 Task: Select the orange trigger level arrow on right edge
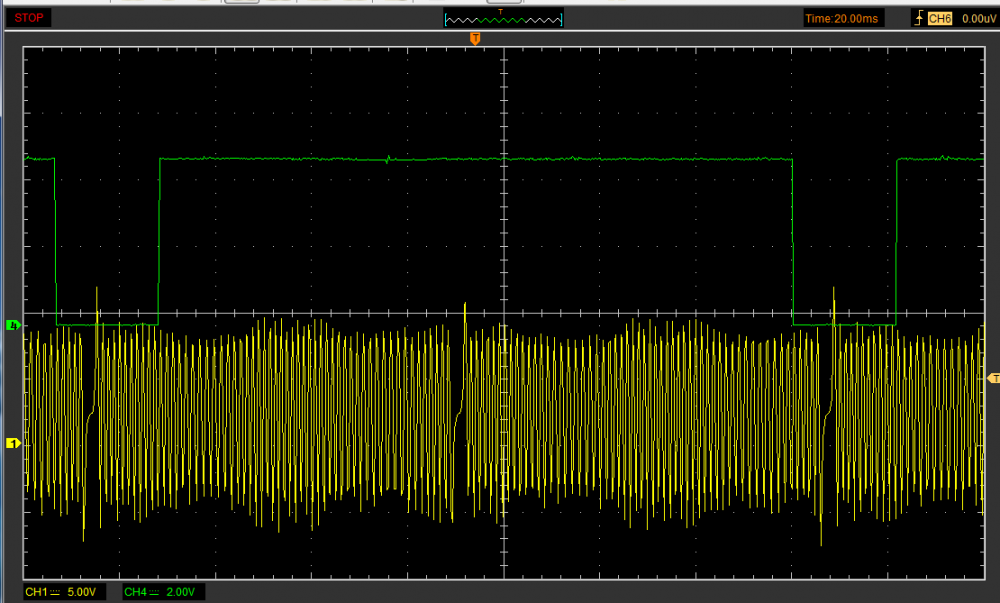tap(992, 378)
